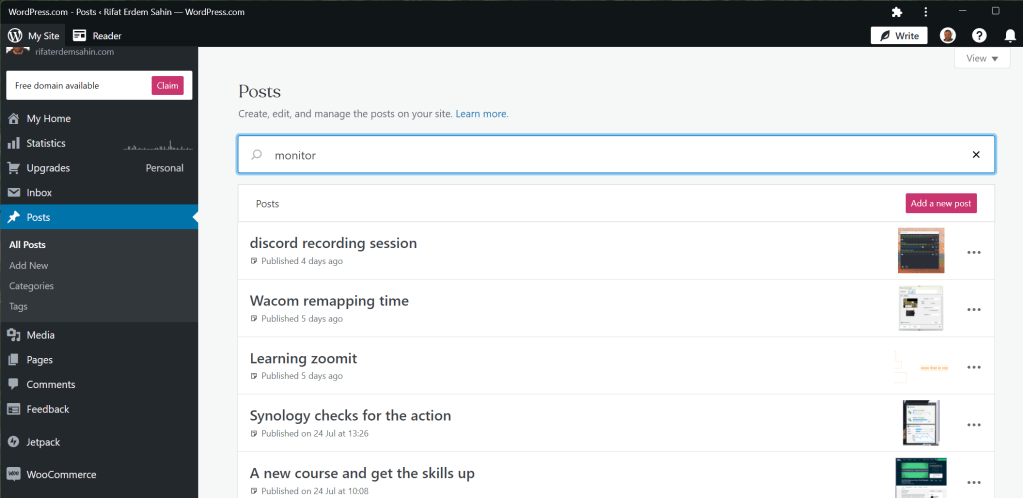Open WooCommerce in sidebar
The image size is (1023, 498).
click(99, 475)
